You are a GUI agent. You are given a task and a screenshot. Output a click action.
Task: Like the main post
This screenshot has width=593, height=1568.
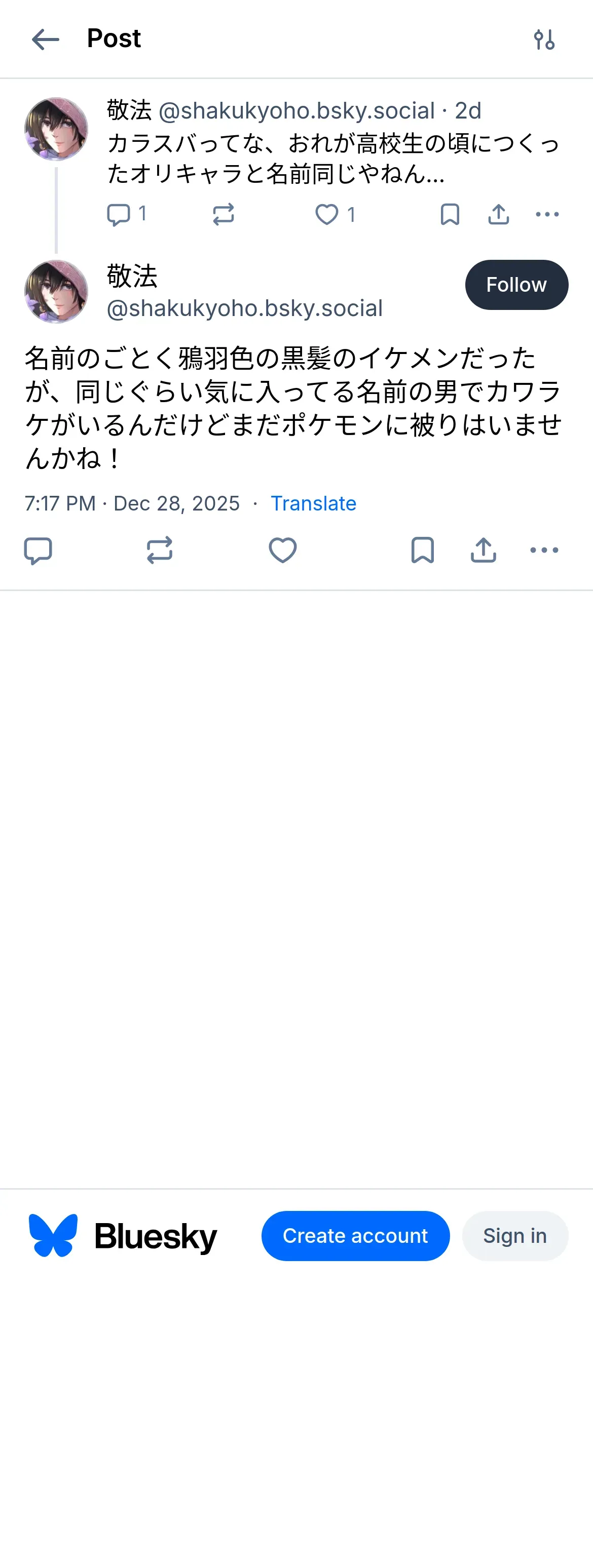coord(283,550)
